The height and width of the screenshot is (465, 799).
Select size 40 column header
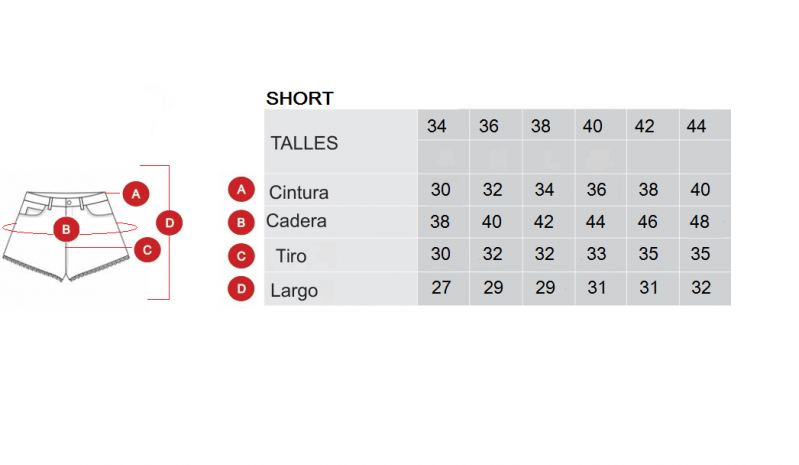coord(593,126)
